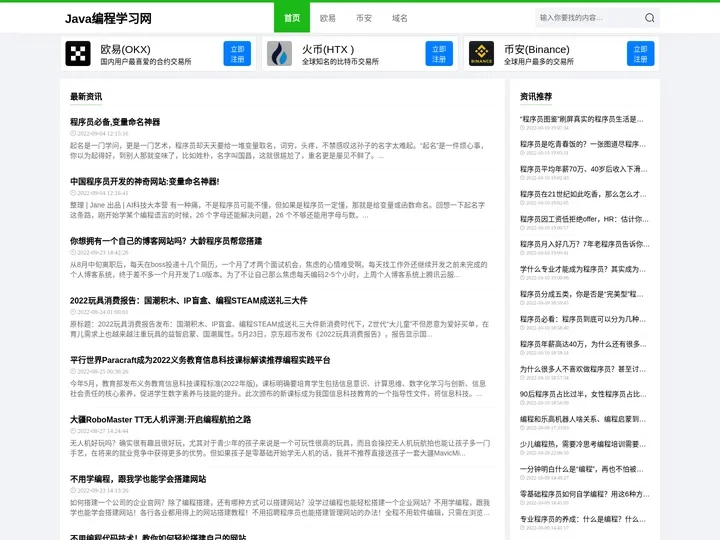This screenshot has width=720, height=540.
Task: Click the search magnifier icon
Action: click(x=649, y=18)
